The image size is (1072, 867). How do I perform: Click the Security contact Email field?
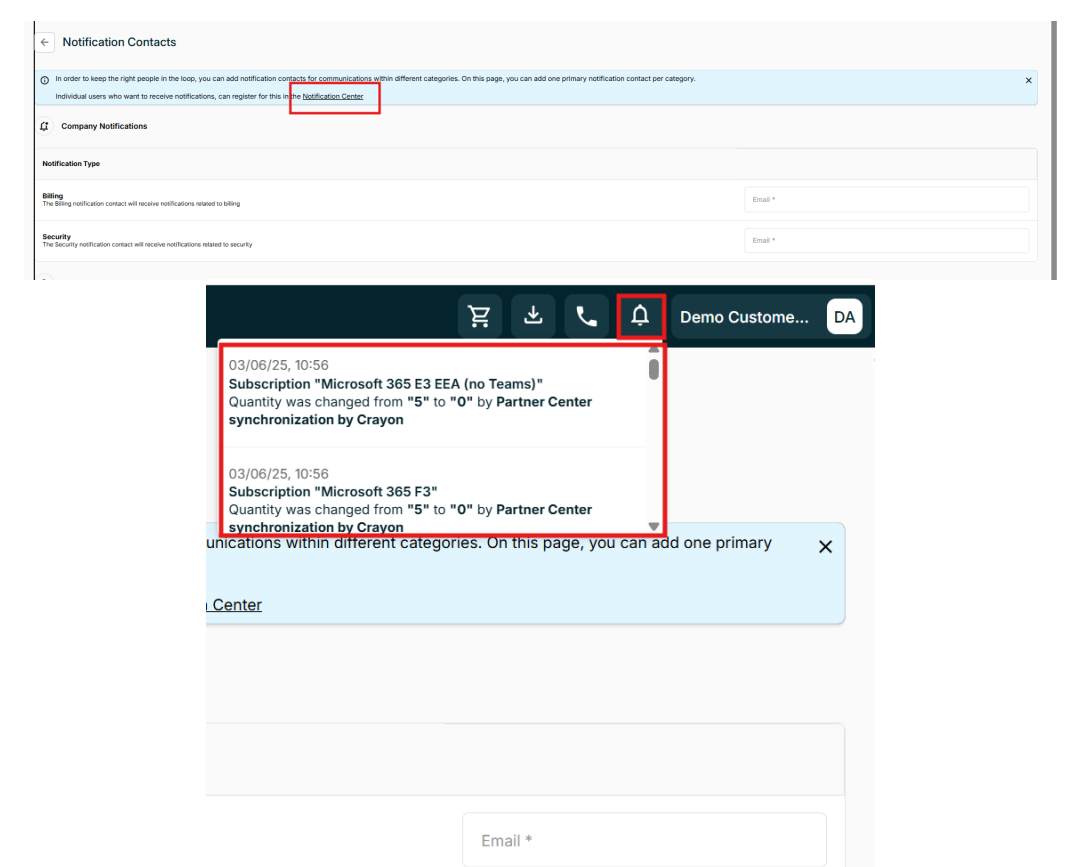(x=887, y=240)
